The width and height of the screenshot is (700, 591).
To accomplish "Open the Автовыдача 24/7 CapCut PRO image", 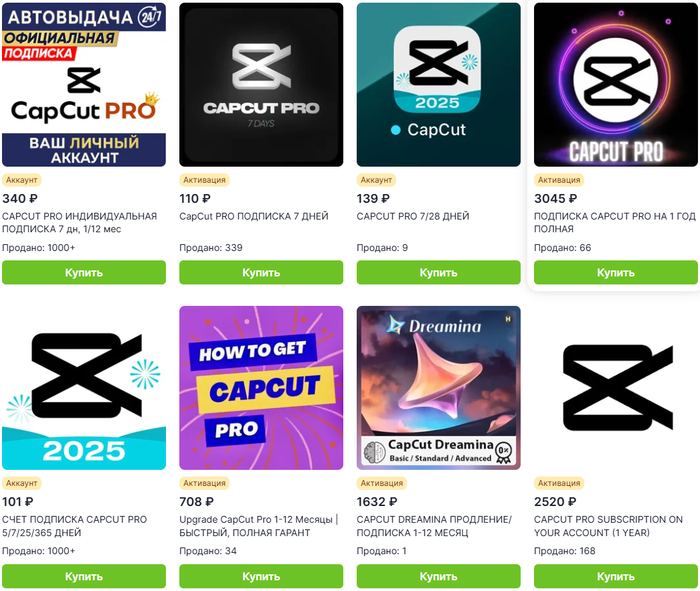I will tap(84, 85).
